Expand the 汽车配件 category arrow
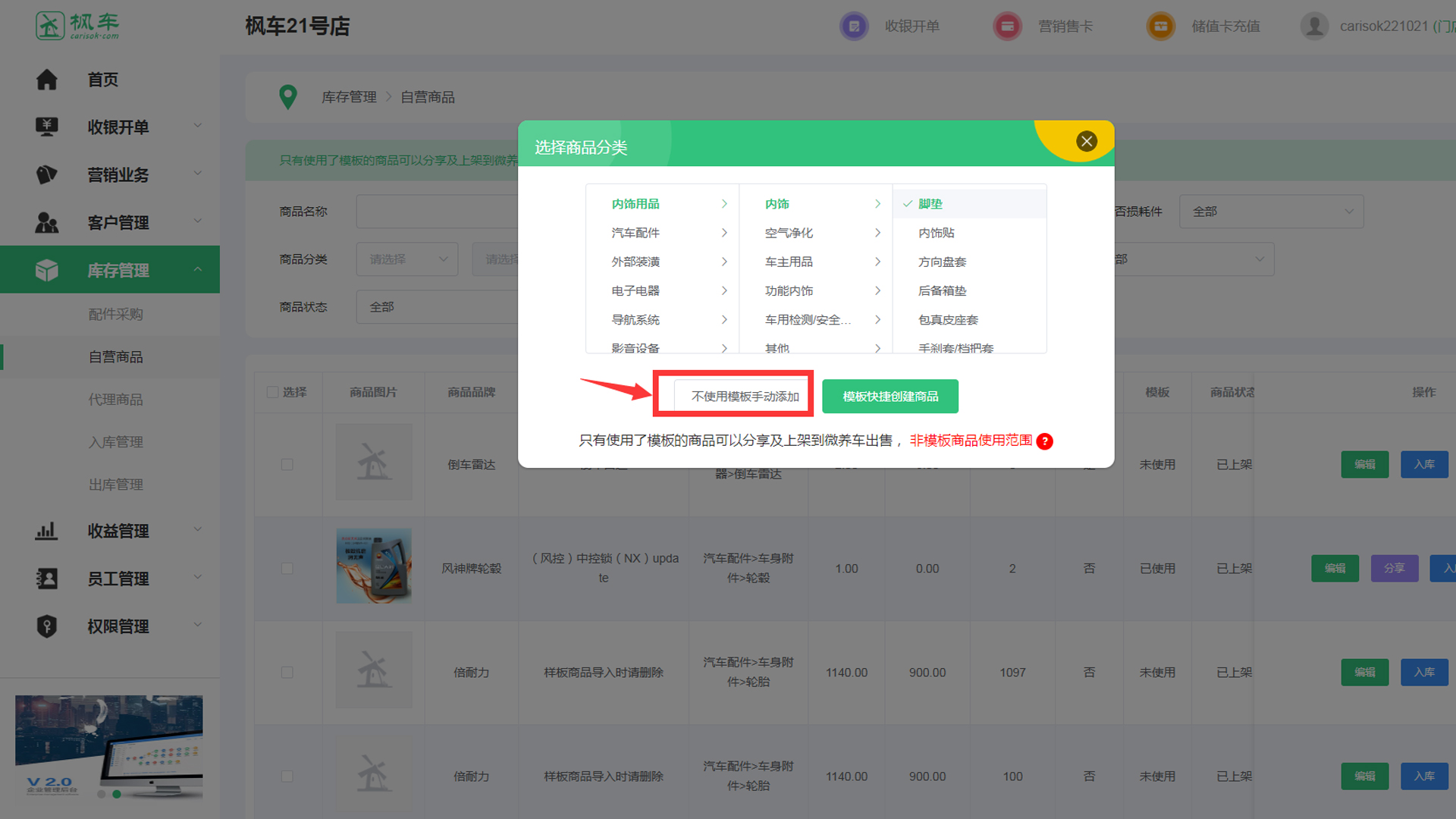 point(724,233)
